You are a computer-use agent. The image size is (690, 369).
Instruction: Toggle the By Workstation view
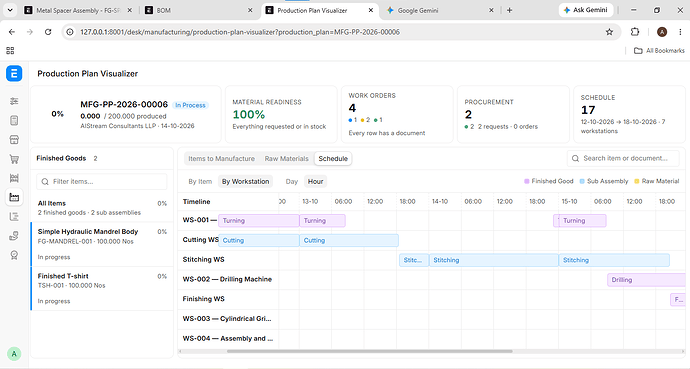coord(245,182)
